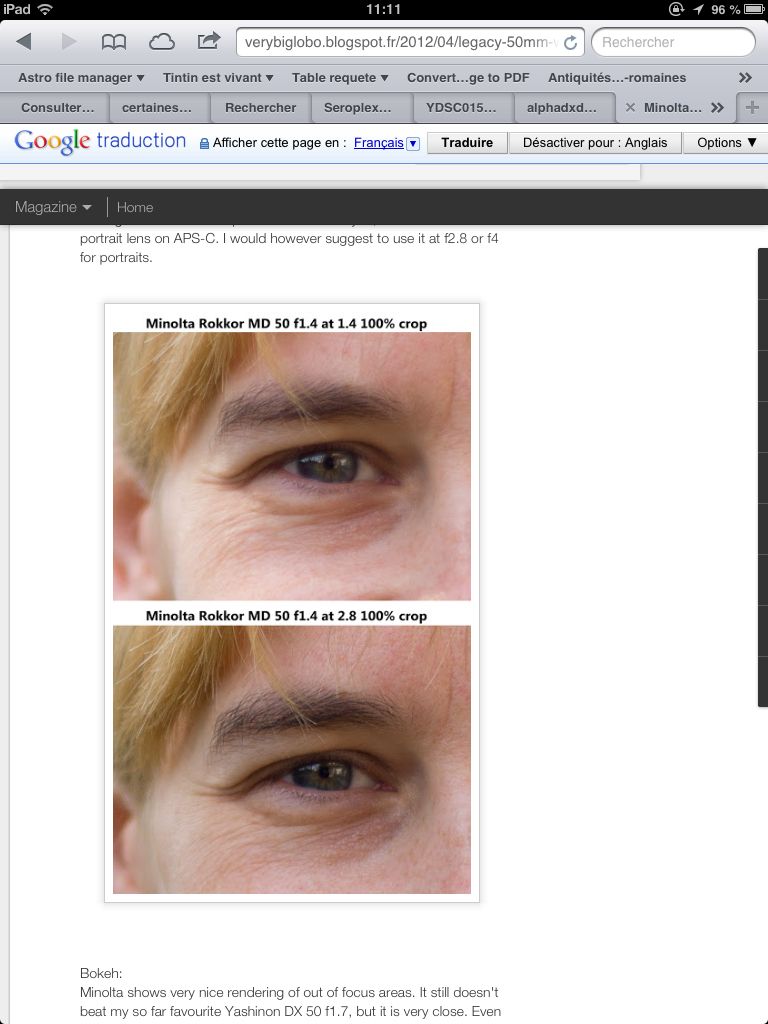
Task: Click the Français language link
Action: [379, 143]
